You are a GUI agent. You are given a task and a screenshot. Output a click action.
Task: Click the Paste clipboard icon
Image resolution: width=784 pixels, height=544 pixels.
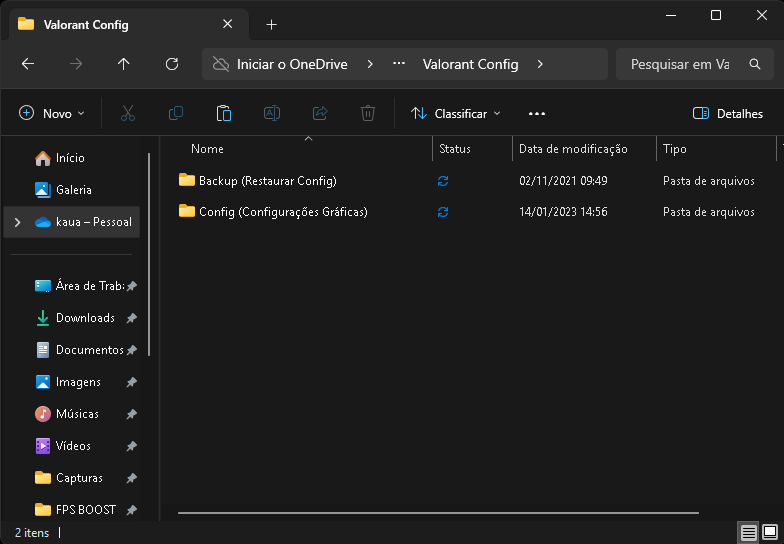(224, 114)
